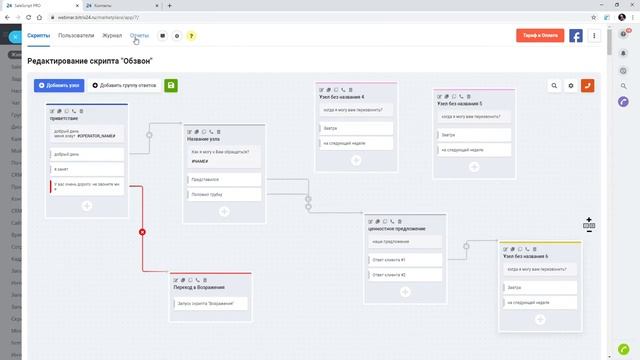Save the script with the green floppy icon
This screenshot has width=640, height=360.
(171, 86)
